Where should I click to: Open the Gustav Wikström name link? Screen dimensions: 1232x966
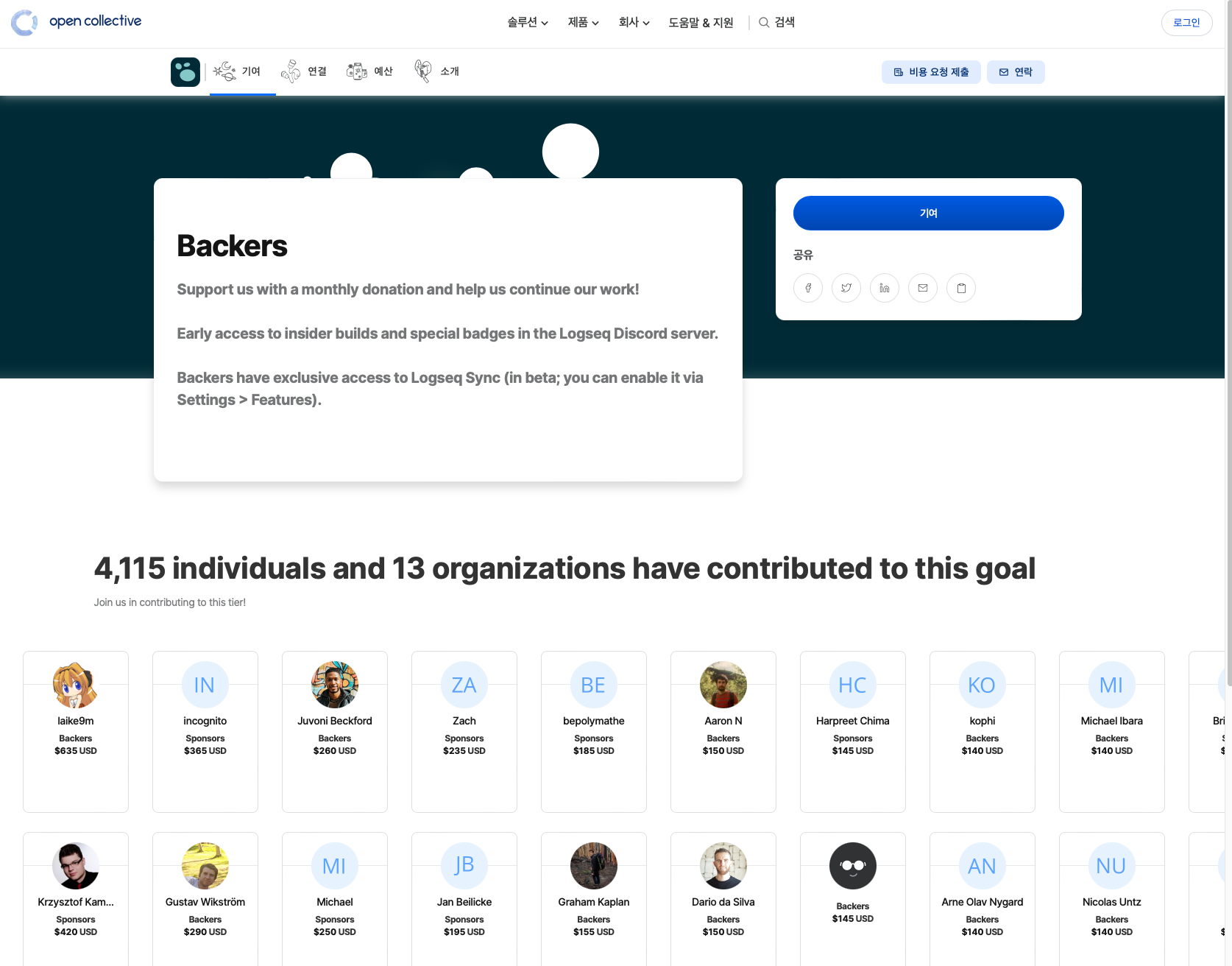tap(205, 902)
